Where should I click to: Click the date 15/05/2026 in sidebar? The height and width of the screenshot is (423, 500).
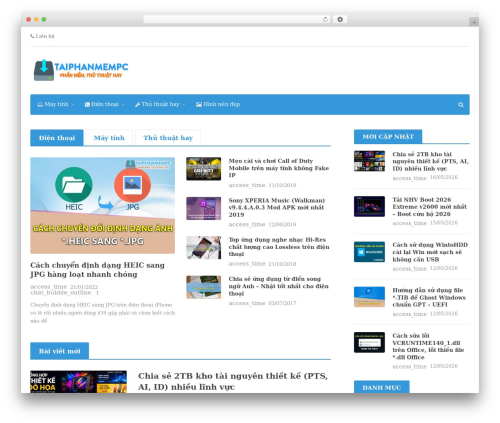[x=443, y=223]
